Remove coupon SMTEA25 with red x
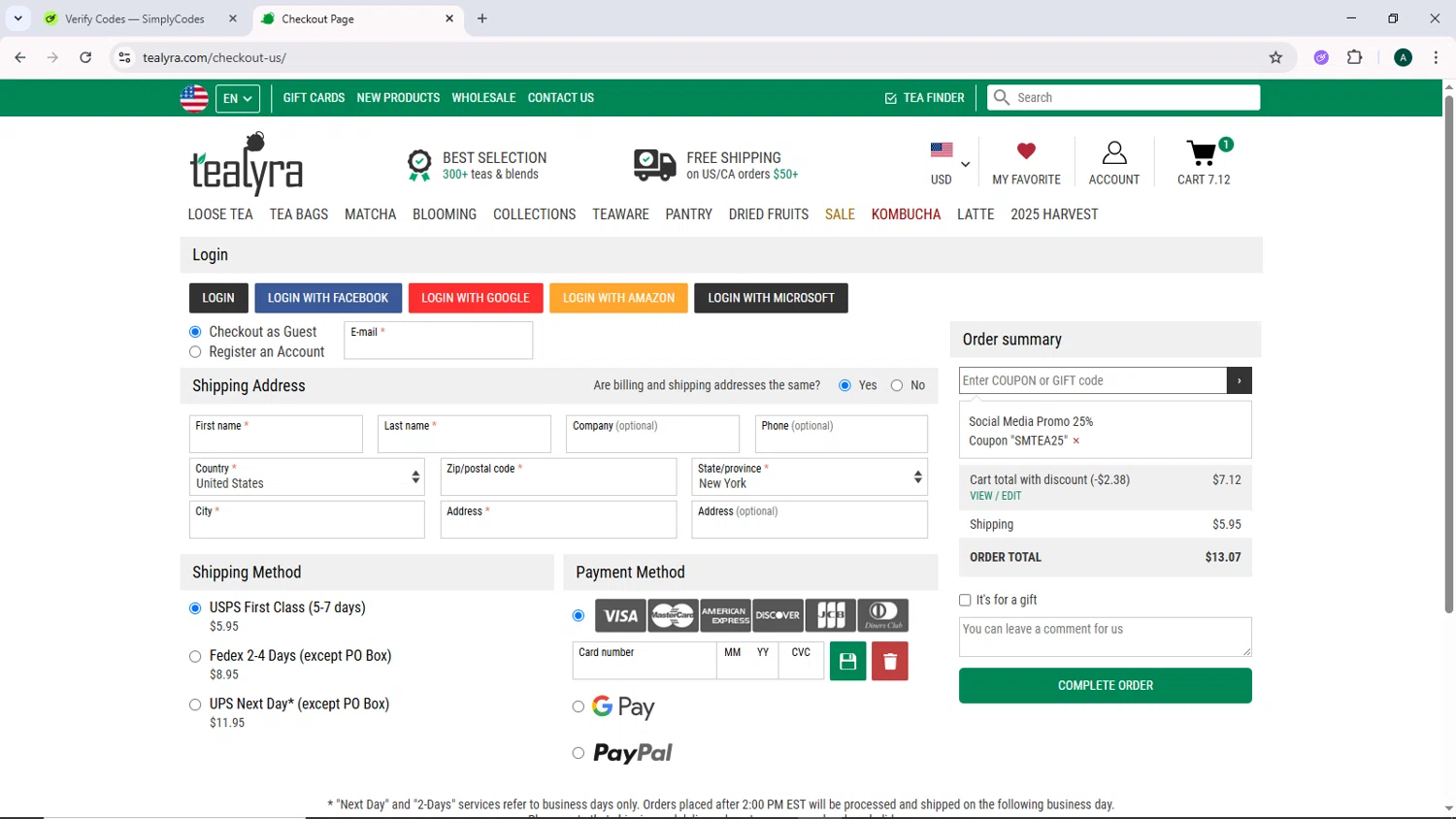The image size is (1456, 819). [x=1075, y=441]
